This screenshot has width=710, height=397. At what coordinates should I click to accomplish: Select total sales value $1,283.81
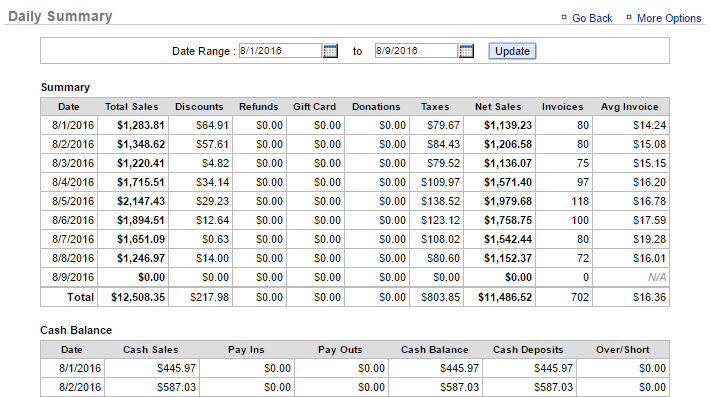tap(141, 125)
